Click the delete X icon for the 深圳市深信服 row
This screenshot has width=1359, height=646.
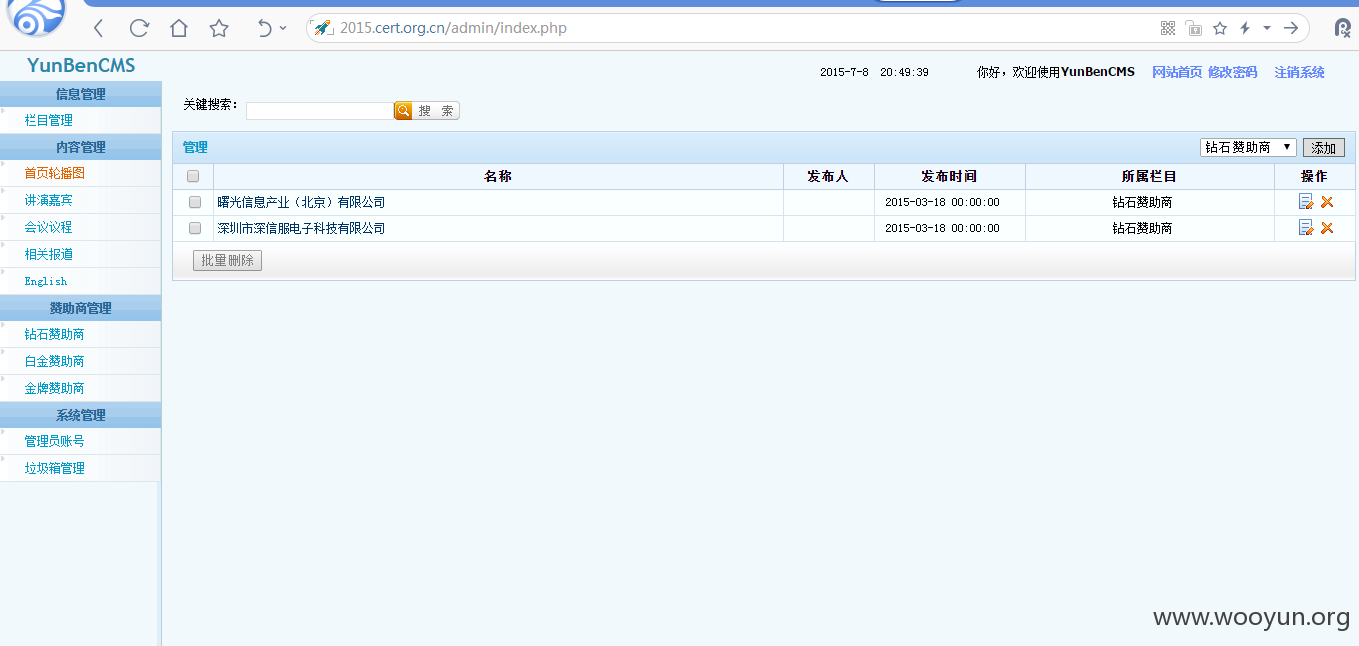tap(1327, 228)
